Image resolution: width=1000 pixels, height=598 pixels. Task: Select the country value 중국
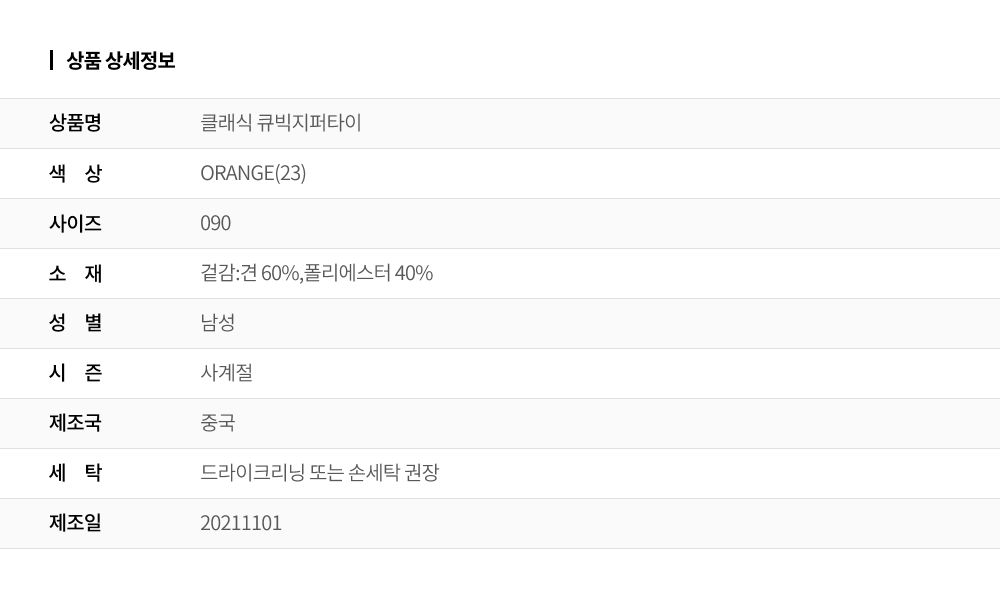tap(218, 423)
